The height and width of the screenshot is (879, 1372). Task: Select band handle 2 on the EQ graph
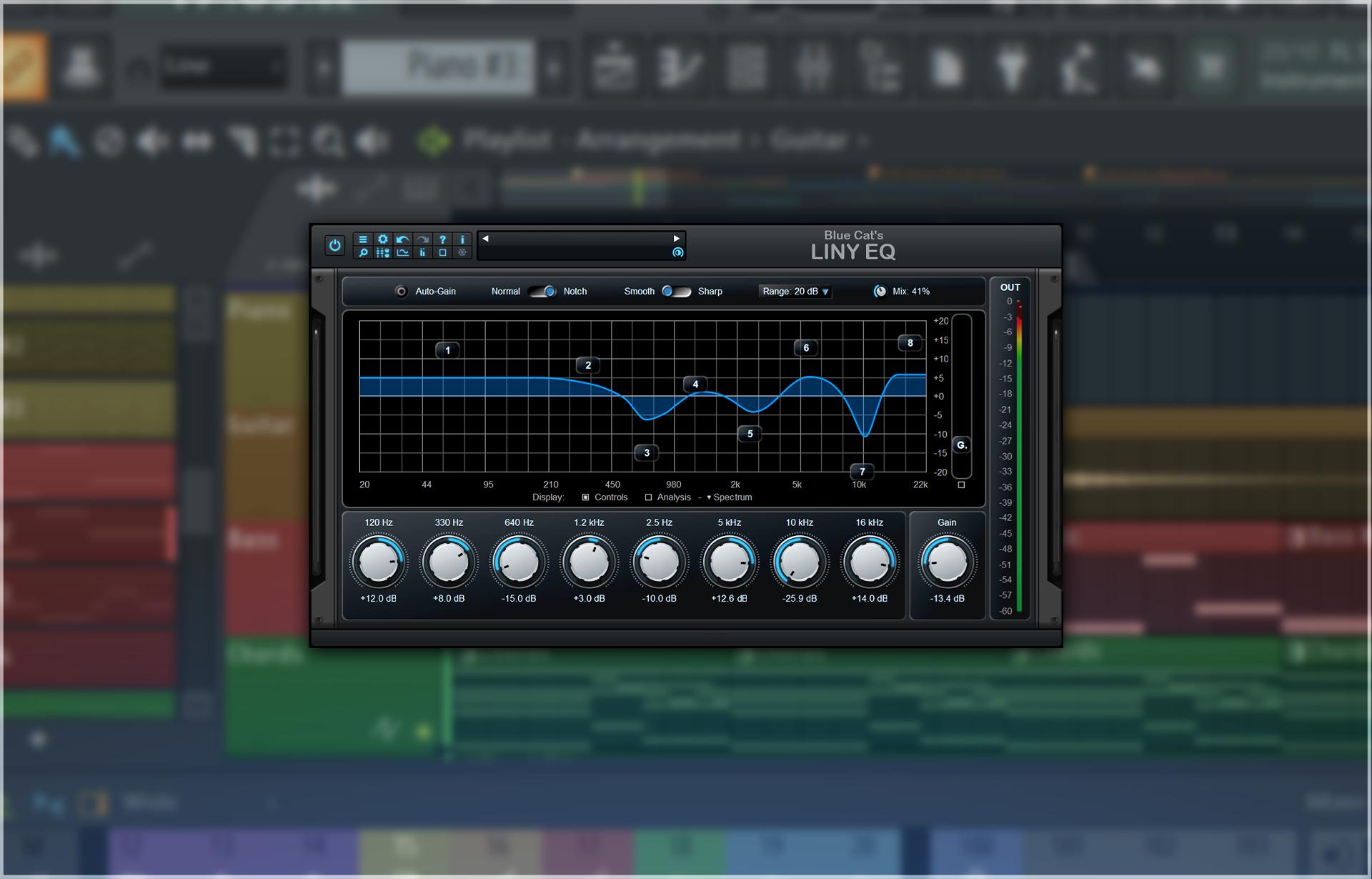pos(588,365)
